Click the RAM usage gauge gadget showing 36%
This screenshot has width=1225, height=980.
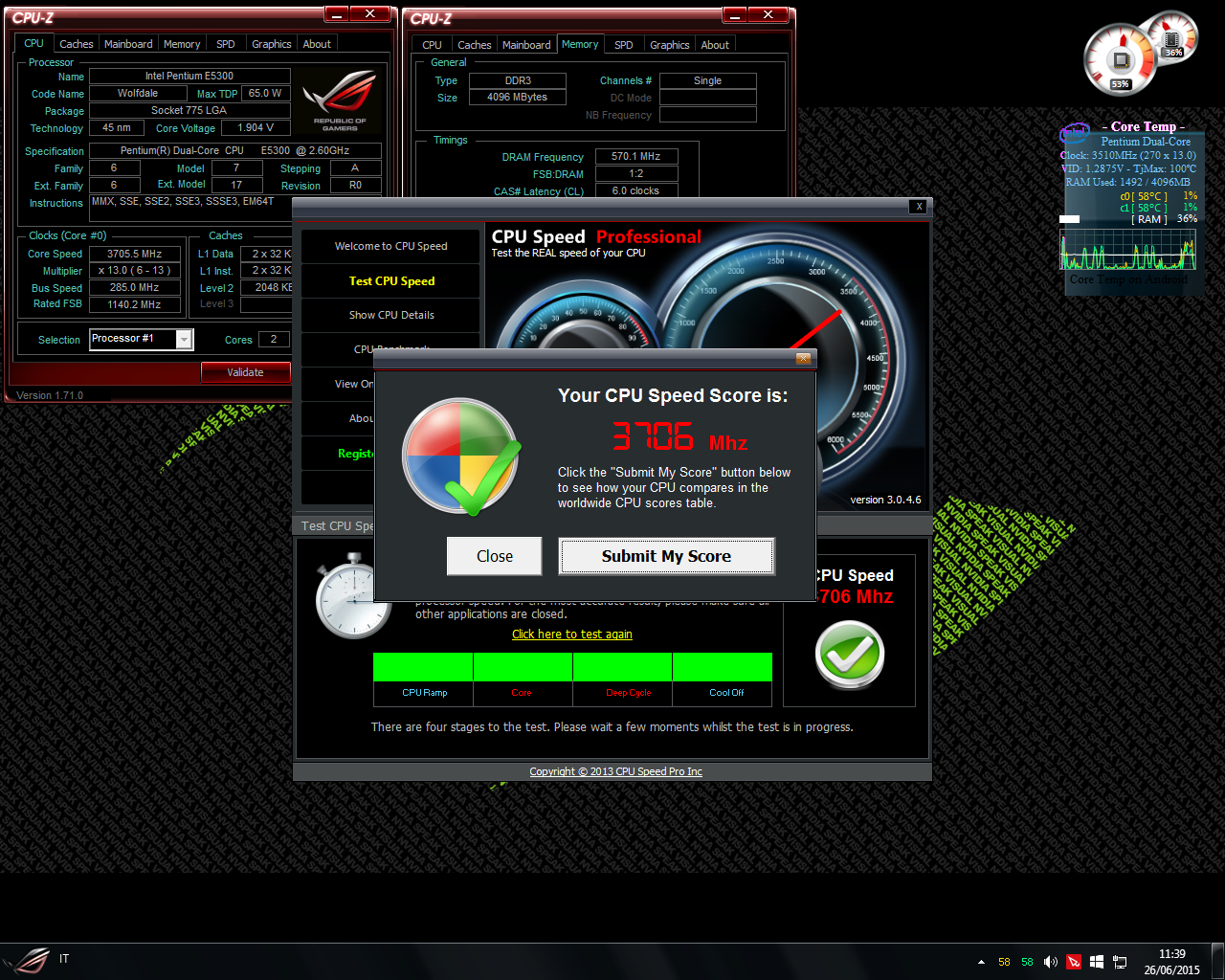(x=1172, y=38)
